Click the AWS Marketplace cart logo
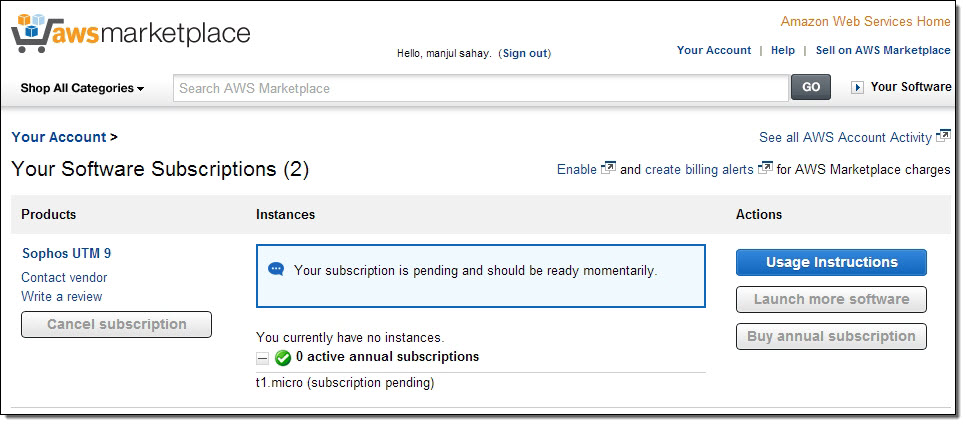Viewport: 966px width, 425px height. point(131,33)
